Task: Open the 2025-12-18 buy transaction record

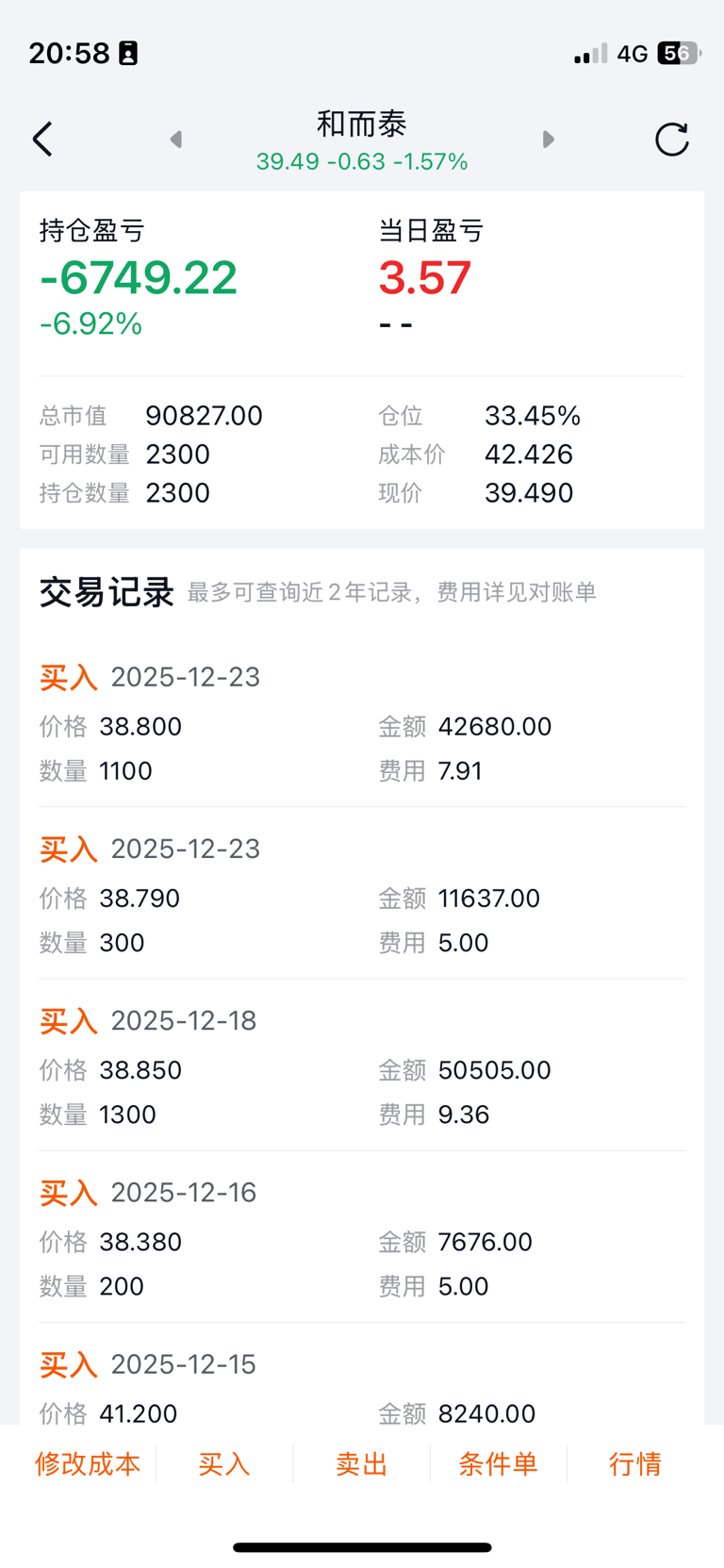Action: pyautogui.click(x=362, y=1067)
